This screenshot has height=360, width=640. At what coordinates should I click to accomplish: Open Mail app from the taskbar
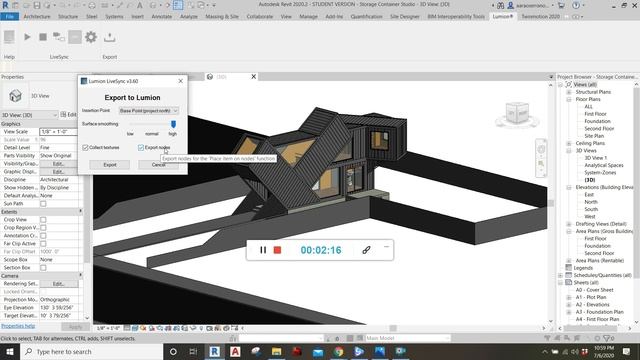[318, 351]
